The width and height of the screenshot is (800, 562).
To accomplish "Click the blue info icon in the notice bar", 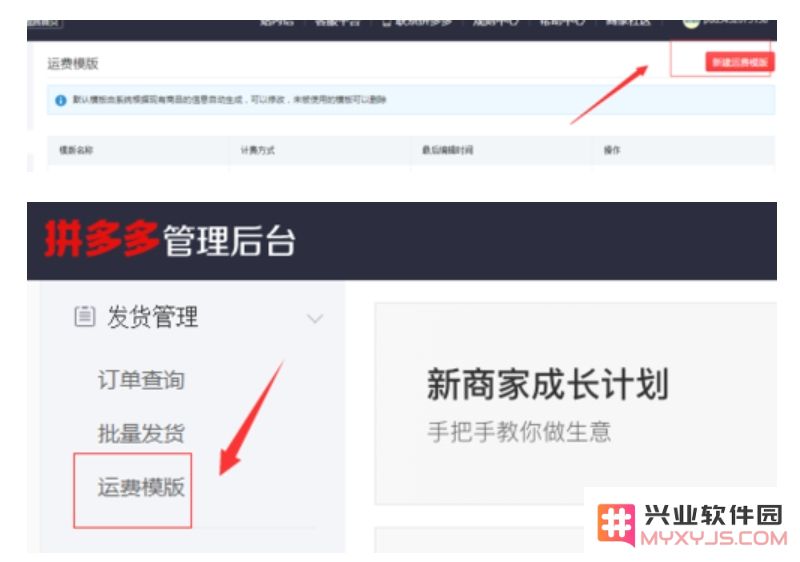I will coord(61,100).
